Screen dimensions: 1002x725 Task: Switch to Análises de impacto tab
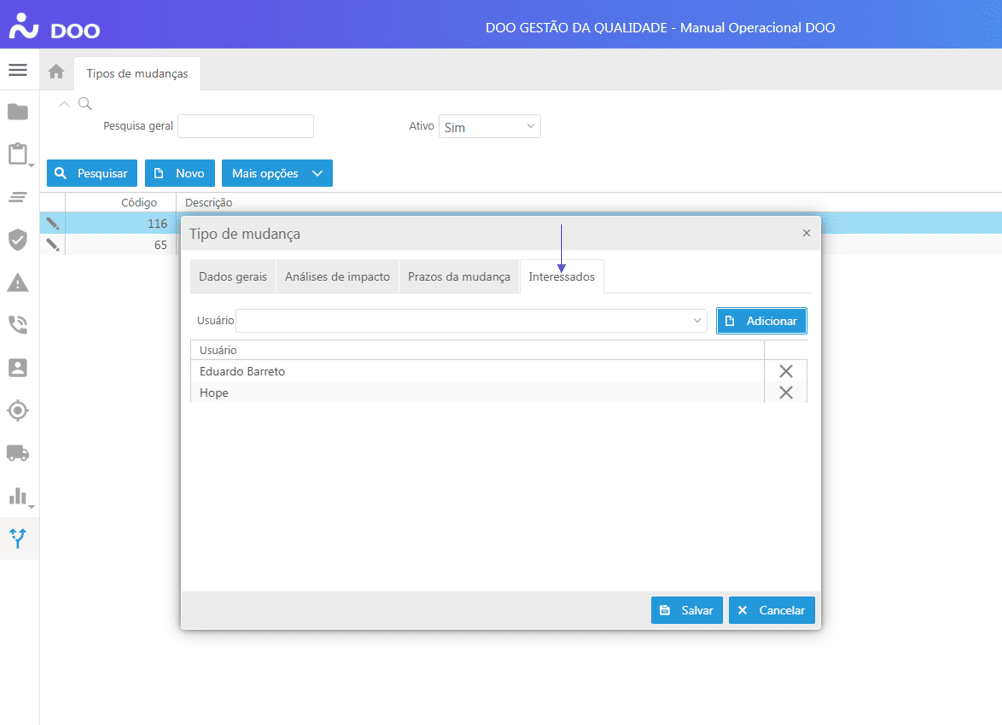pyautogui.click(x=337, y=277)
